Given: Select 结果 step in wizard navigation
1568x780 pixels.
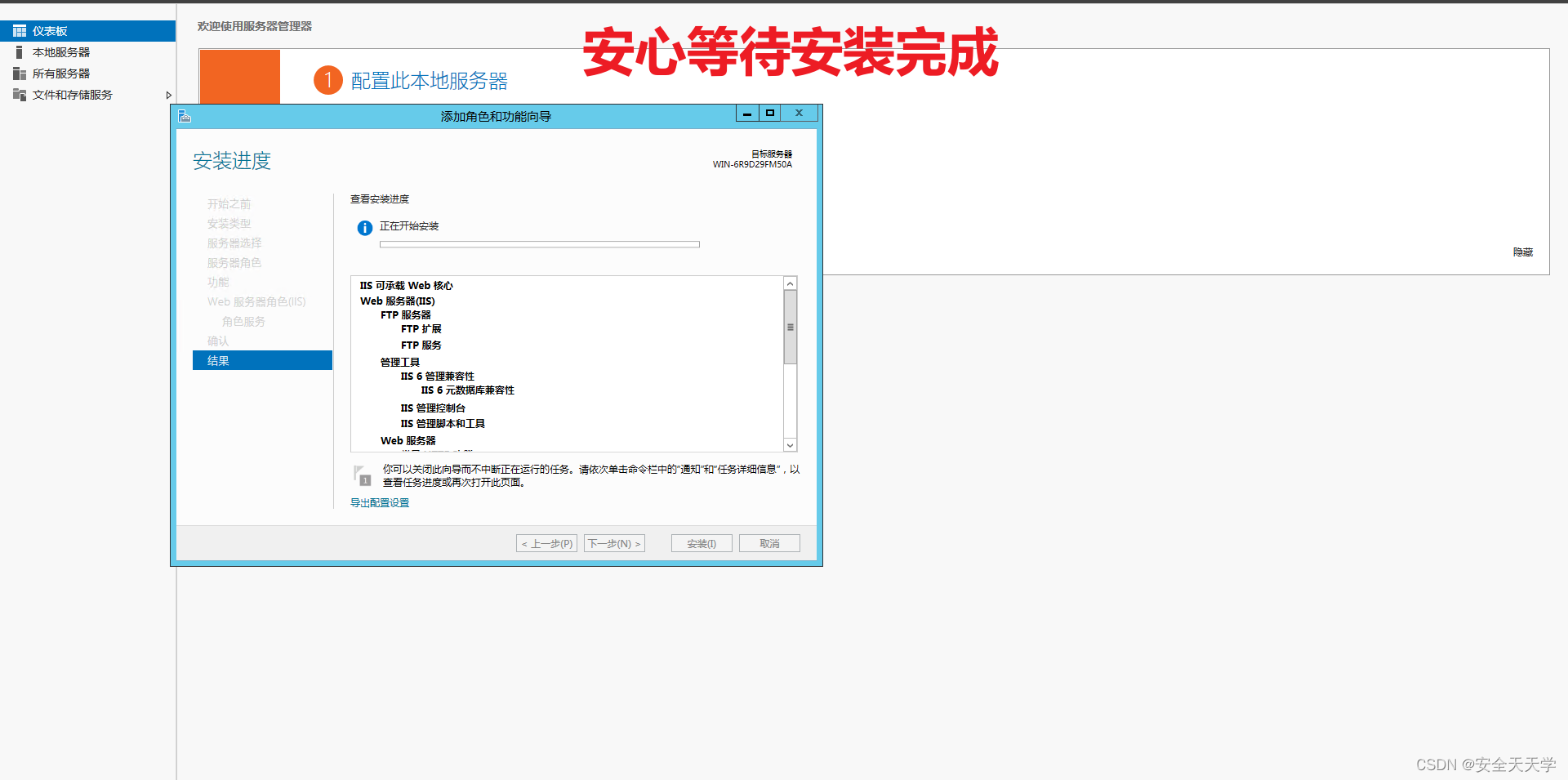Looking at the screenshot, I should coord(262,361).
